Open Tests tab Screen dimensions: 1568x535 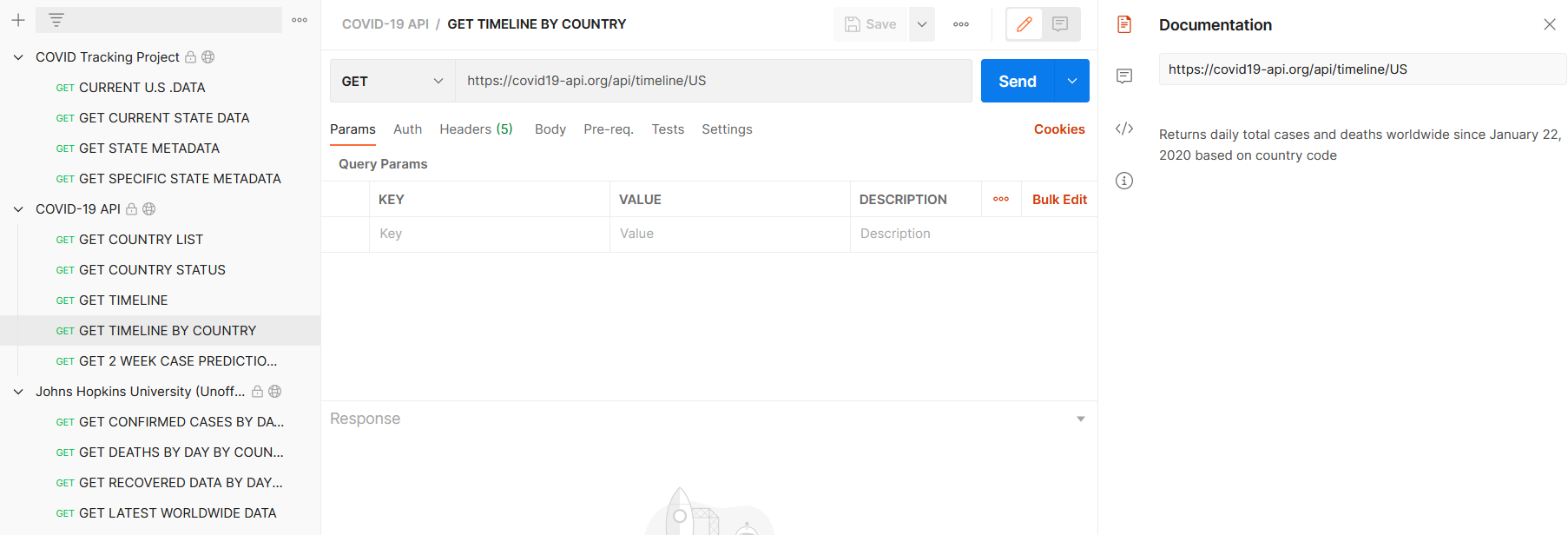[668, 129]
